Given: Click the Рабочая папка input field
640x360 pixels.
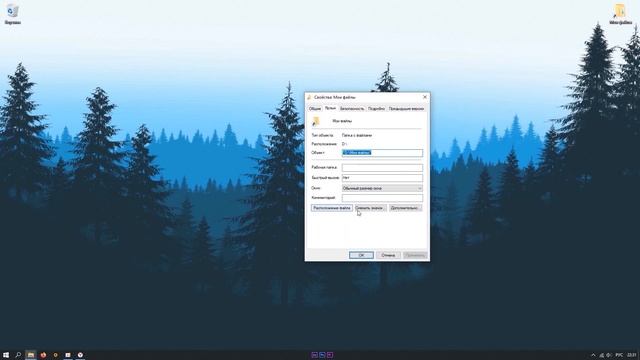Looking at the screenshot, I should point(382,168).
